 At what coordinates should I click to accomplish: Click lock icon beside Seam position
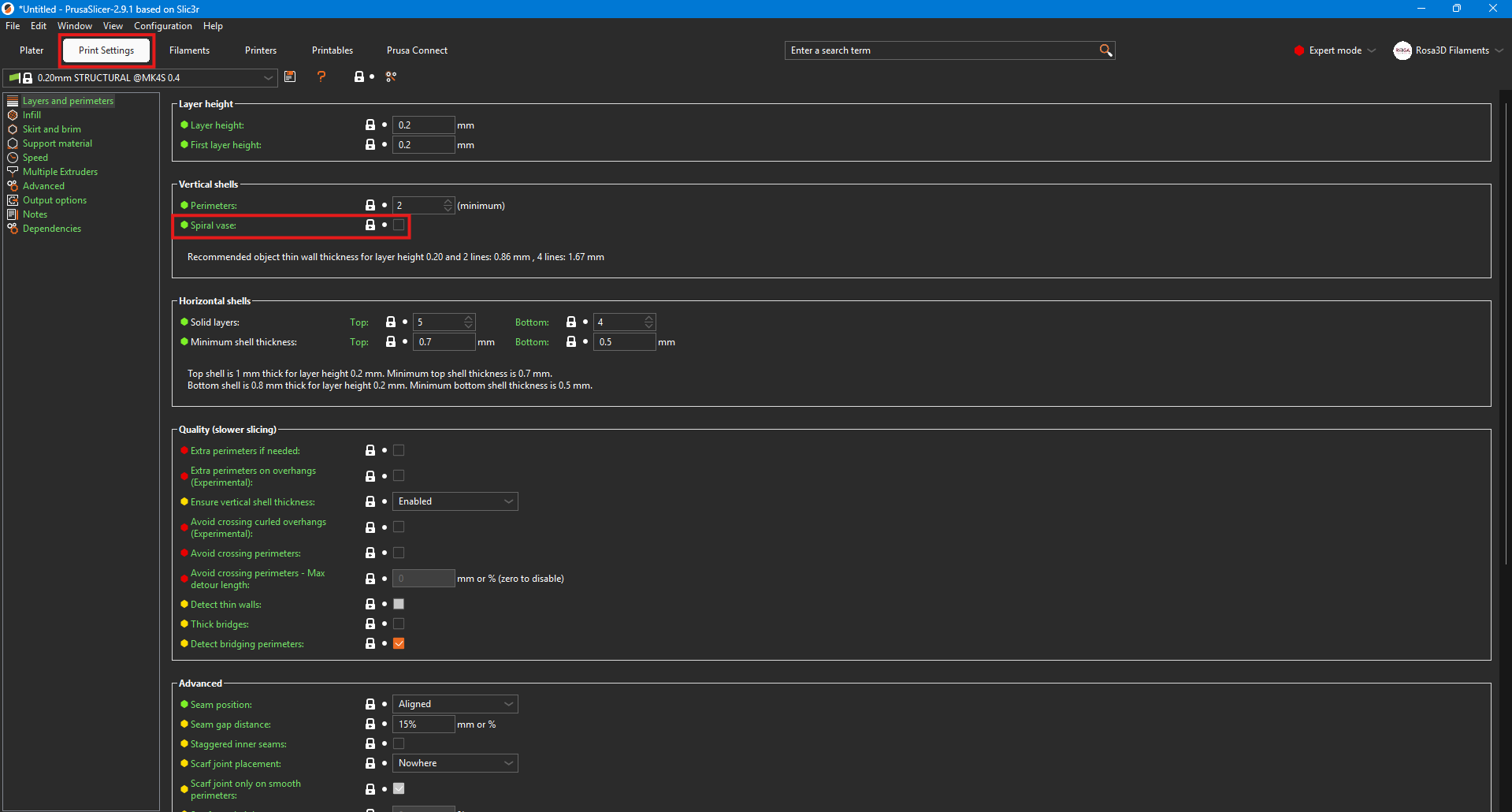[x=370, y=704]
